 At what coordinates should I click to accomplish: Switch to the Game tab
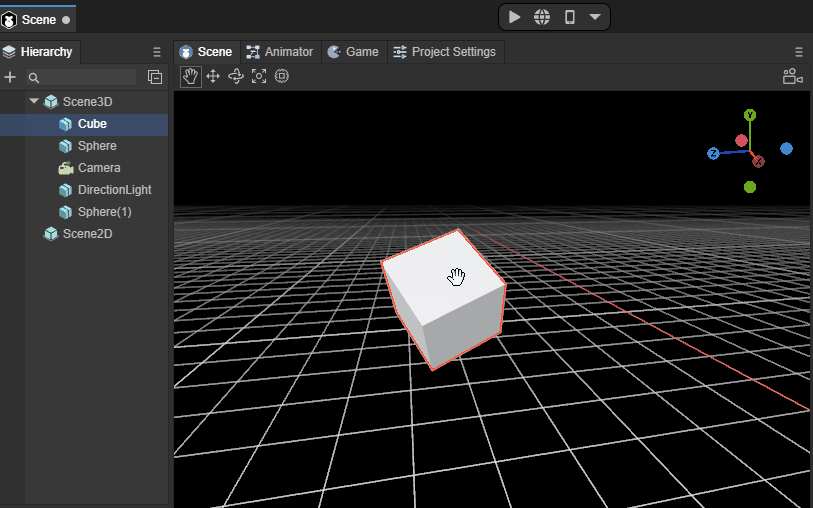(x=353, y=52)
